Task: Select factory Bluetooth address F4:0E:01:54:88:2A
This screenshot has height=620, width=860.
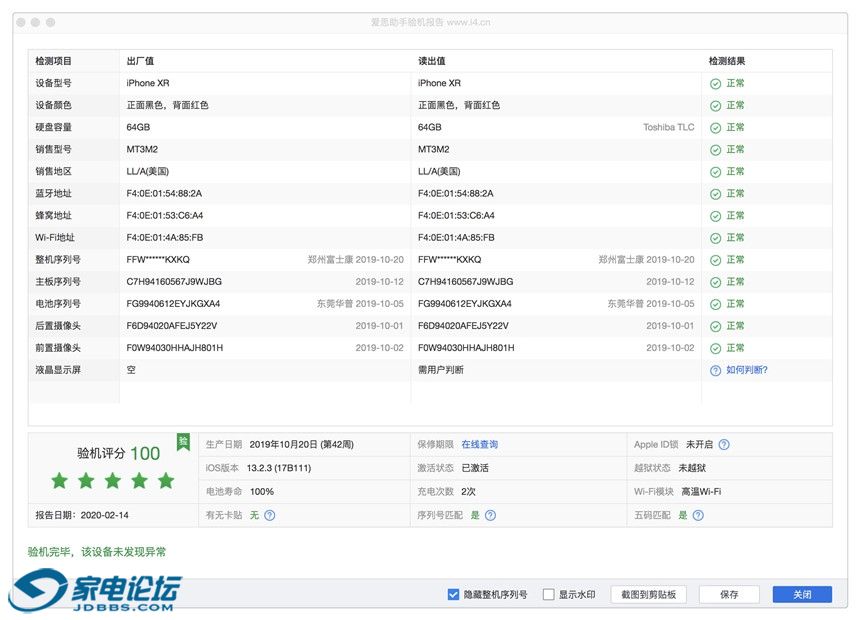Action: coord(164,193)
